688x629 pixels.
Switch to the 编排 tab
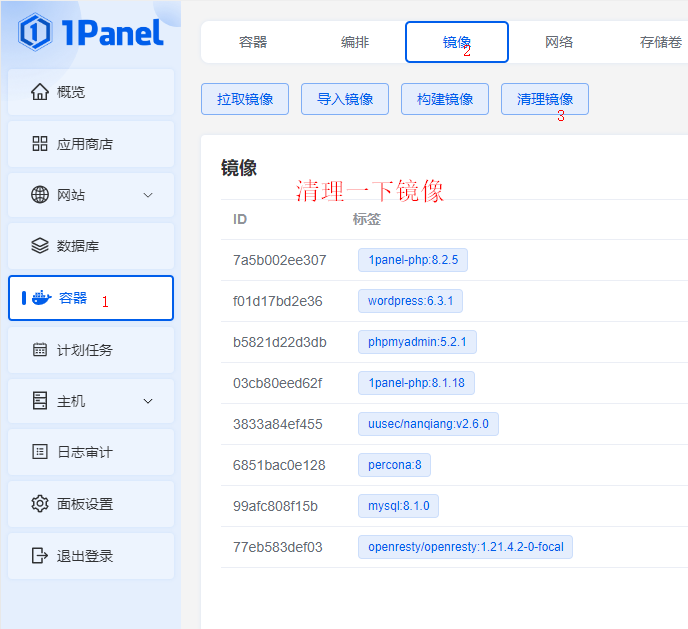click(355, 42)
